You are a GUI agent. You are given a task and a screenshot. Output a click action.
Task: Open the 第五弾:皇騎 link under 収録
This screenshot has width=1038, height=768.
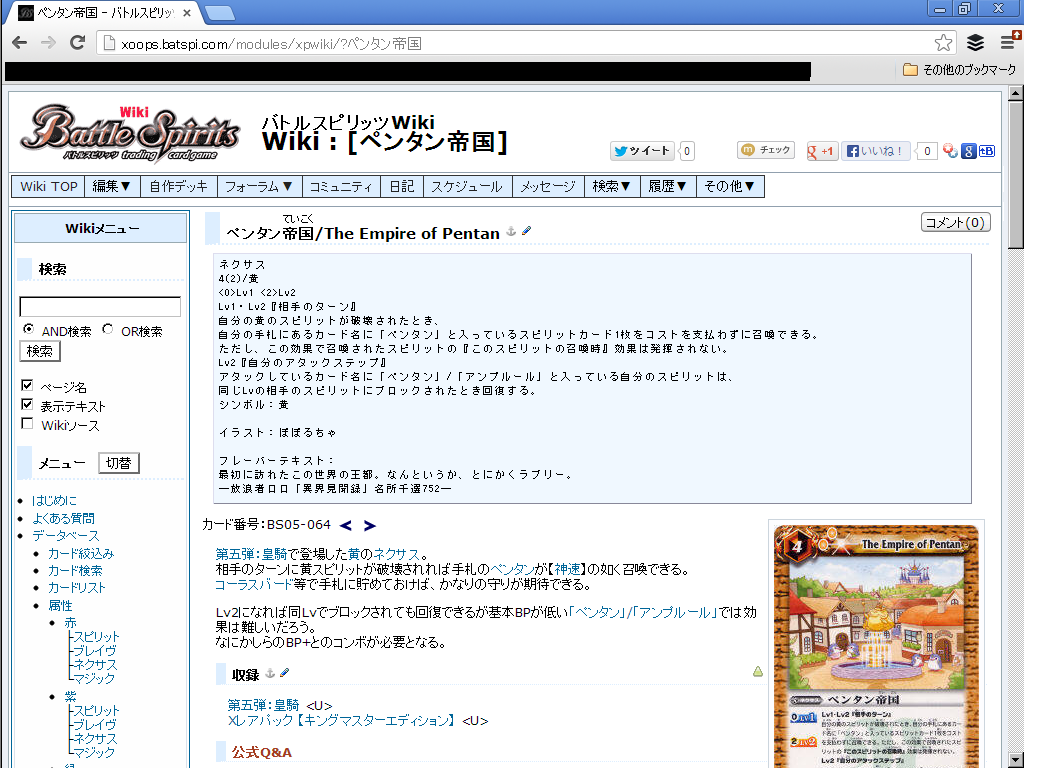tap(263, 706)
